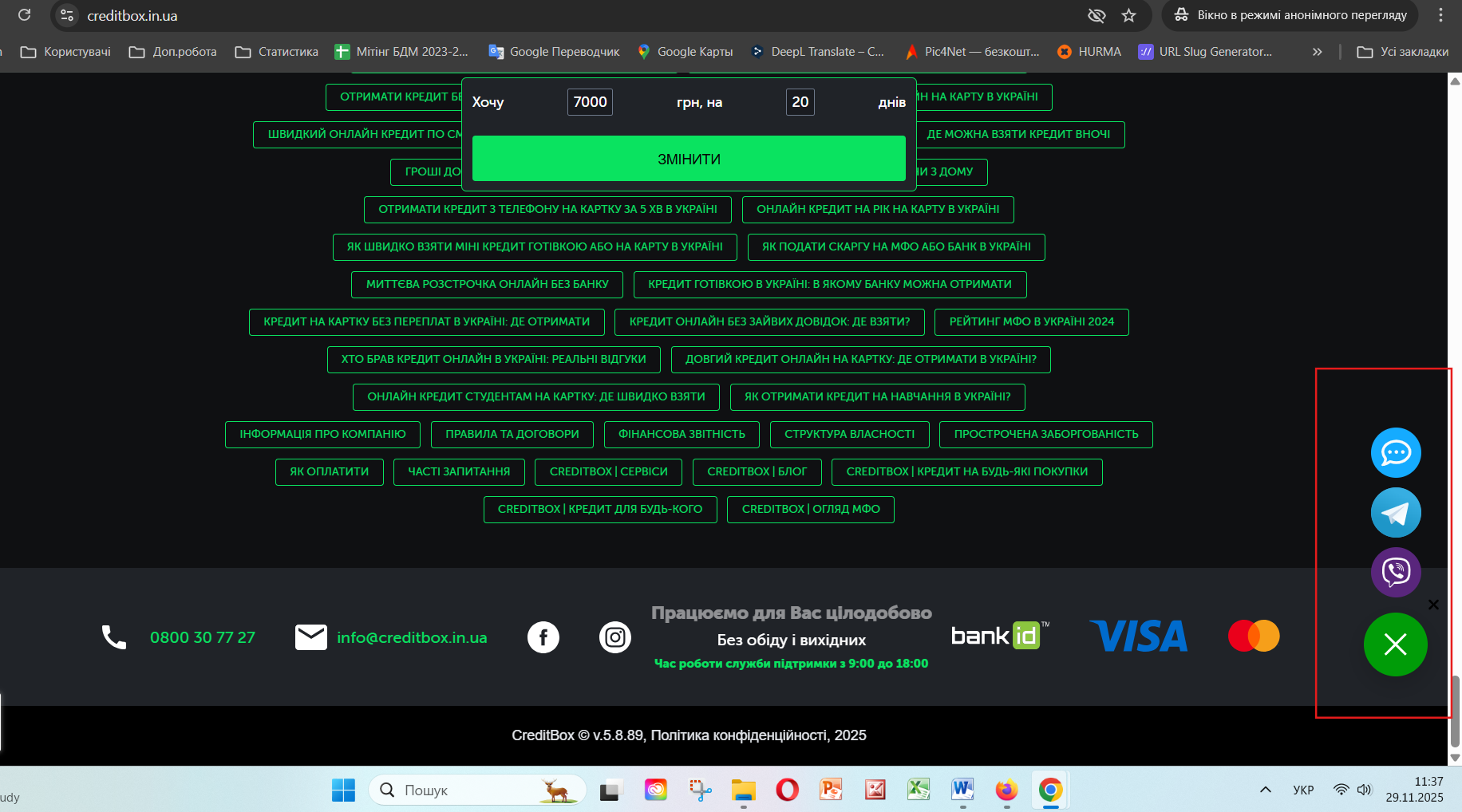Open Доп.робота bookmark folder

pyautogui.click(x=173, y=52)
